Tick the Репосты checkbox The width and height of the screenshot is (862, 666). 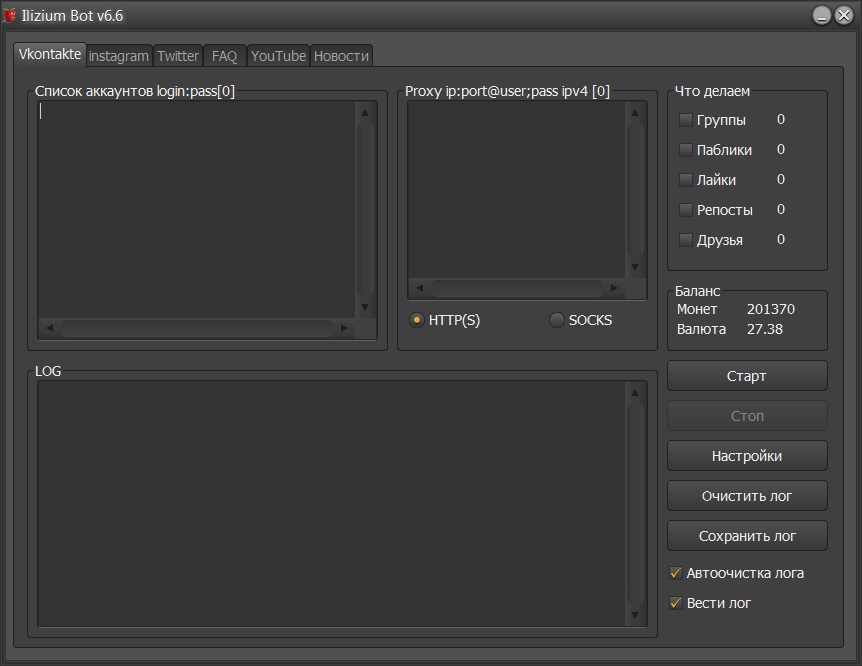point(686,210)
